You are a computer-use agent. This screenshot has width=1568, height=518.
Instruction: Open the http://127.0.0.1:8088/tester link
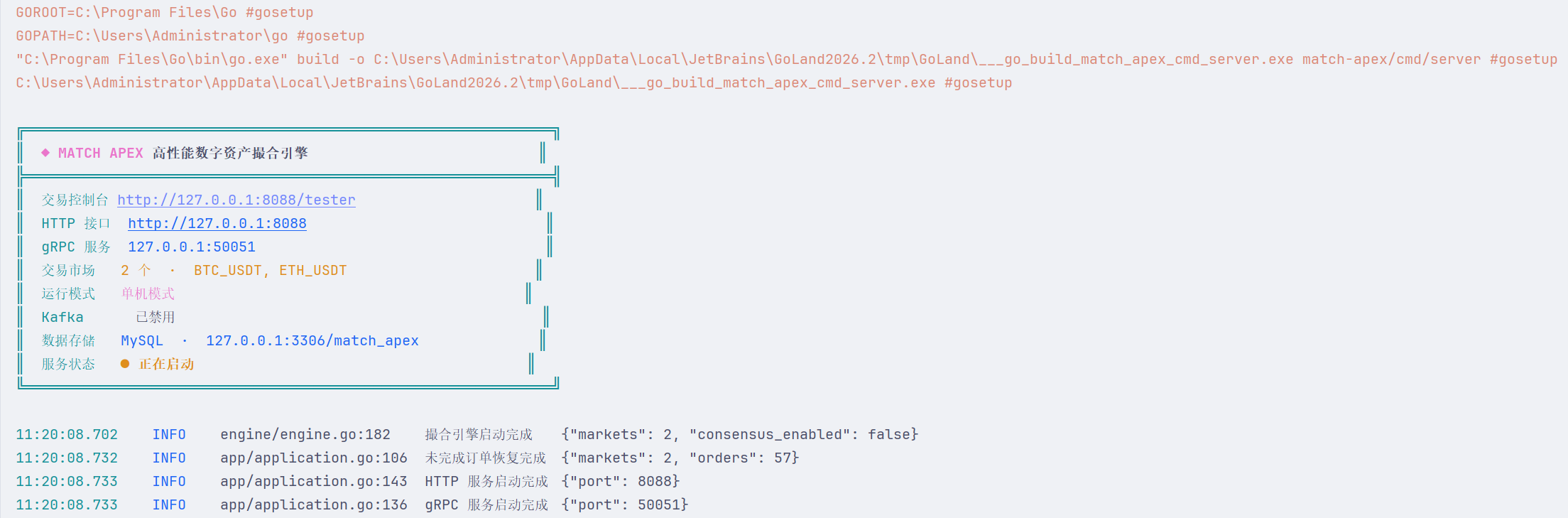point(236,200)
